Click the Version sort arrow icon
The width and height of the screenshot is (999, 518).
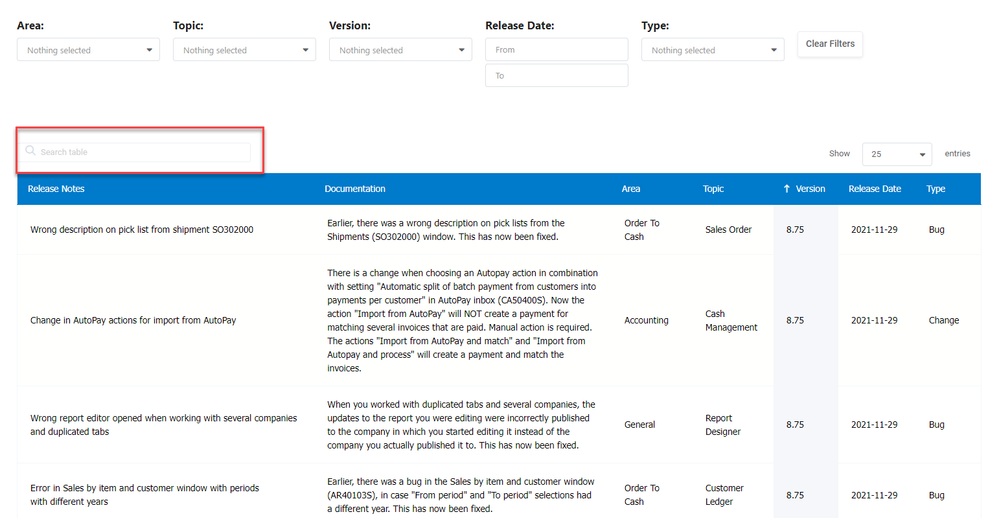(787, 189)
